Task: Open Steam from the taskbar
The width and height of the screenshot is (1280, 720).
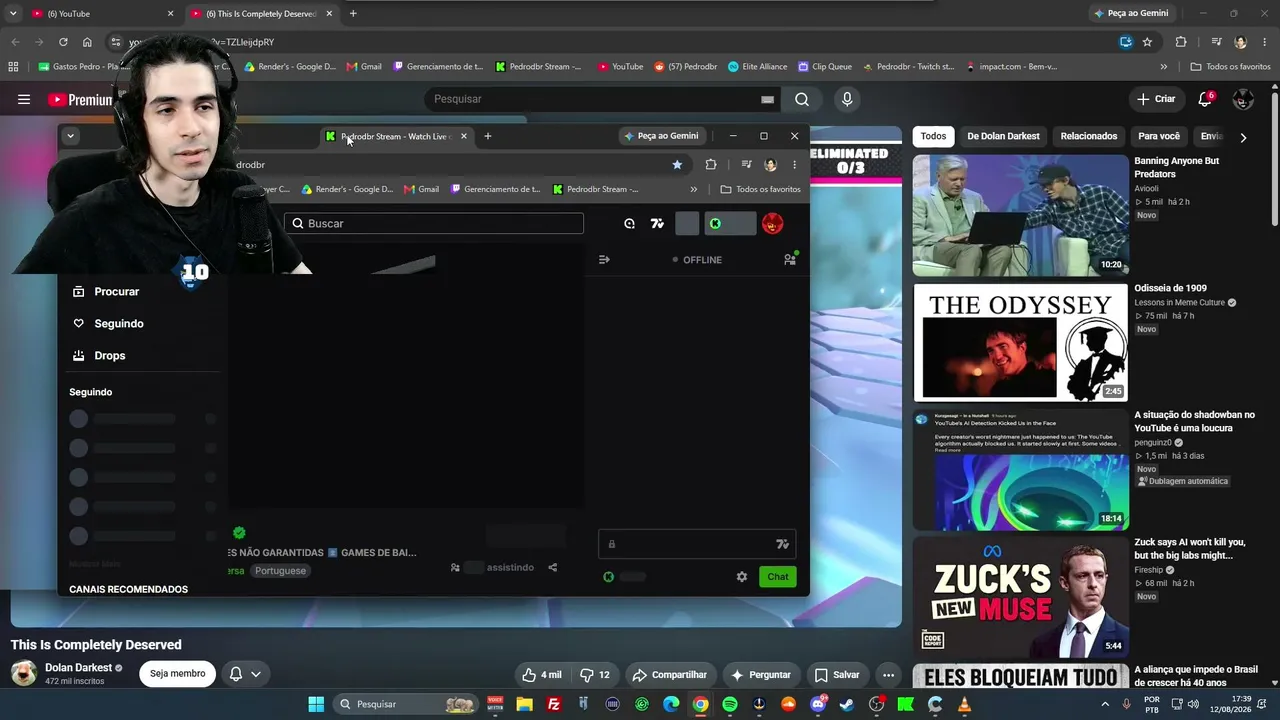Action: click(x=847, y=704)
